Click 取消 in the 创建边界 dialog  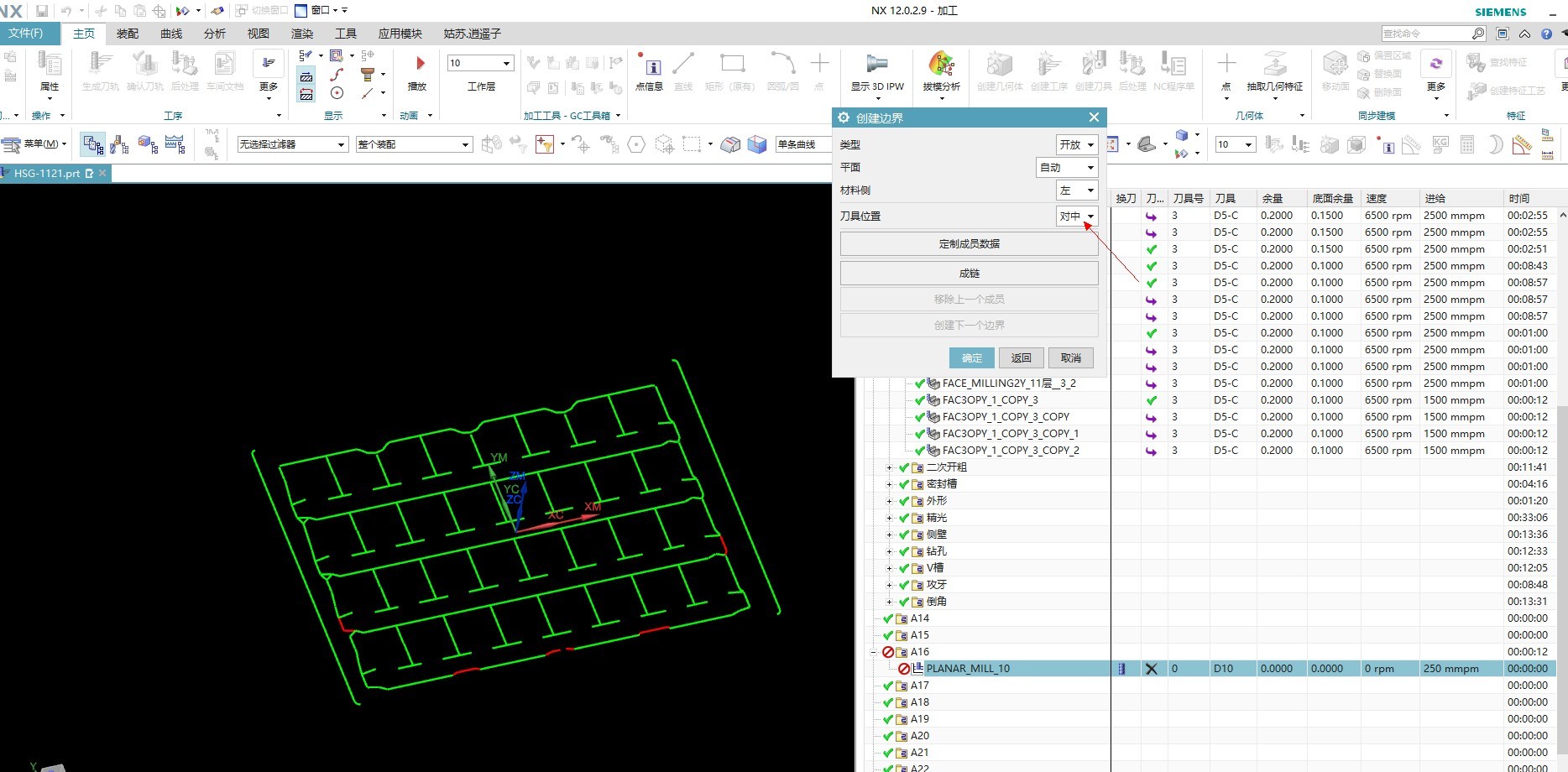(1071, 357)
